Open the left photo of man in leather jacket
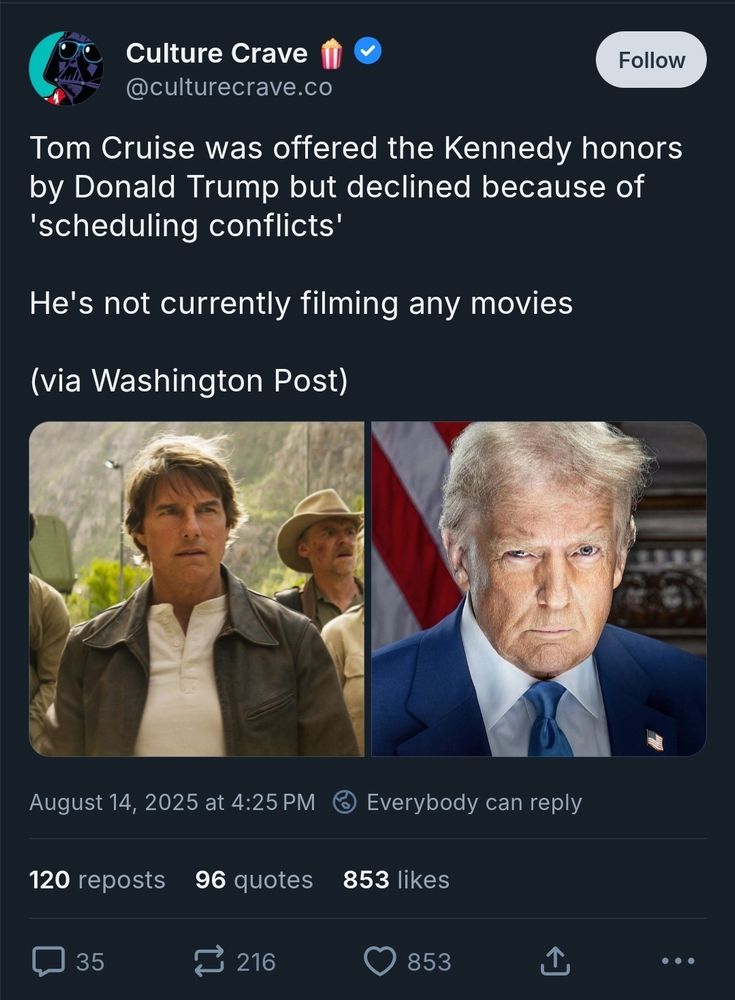Image resolution: width=735 pixels, height=1000 pixels. [x=197, y=588]
